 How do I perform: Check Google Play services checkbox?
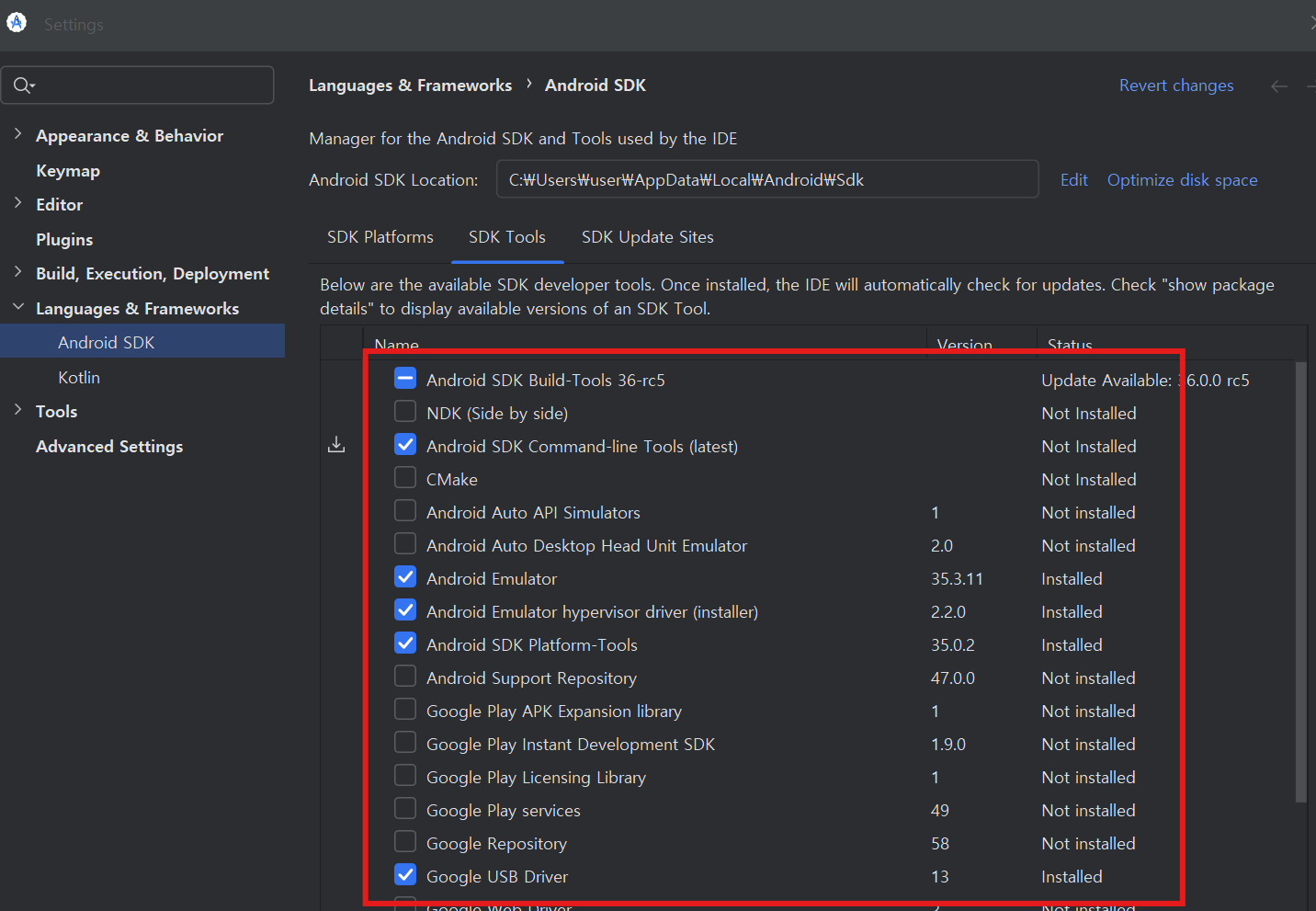(x=405, y=809)
